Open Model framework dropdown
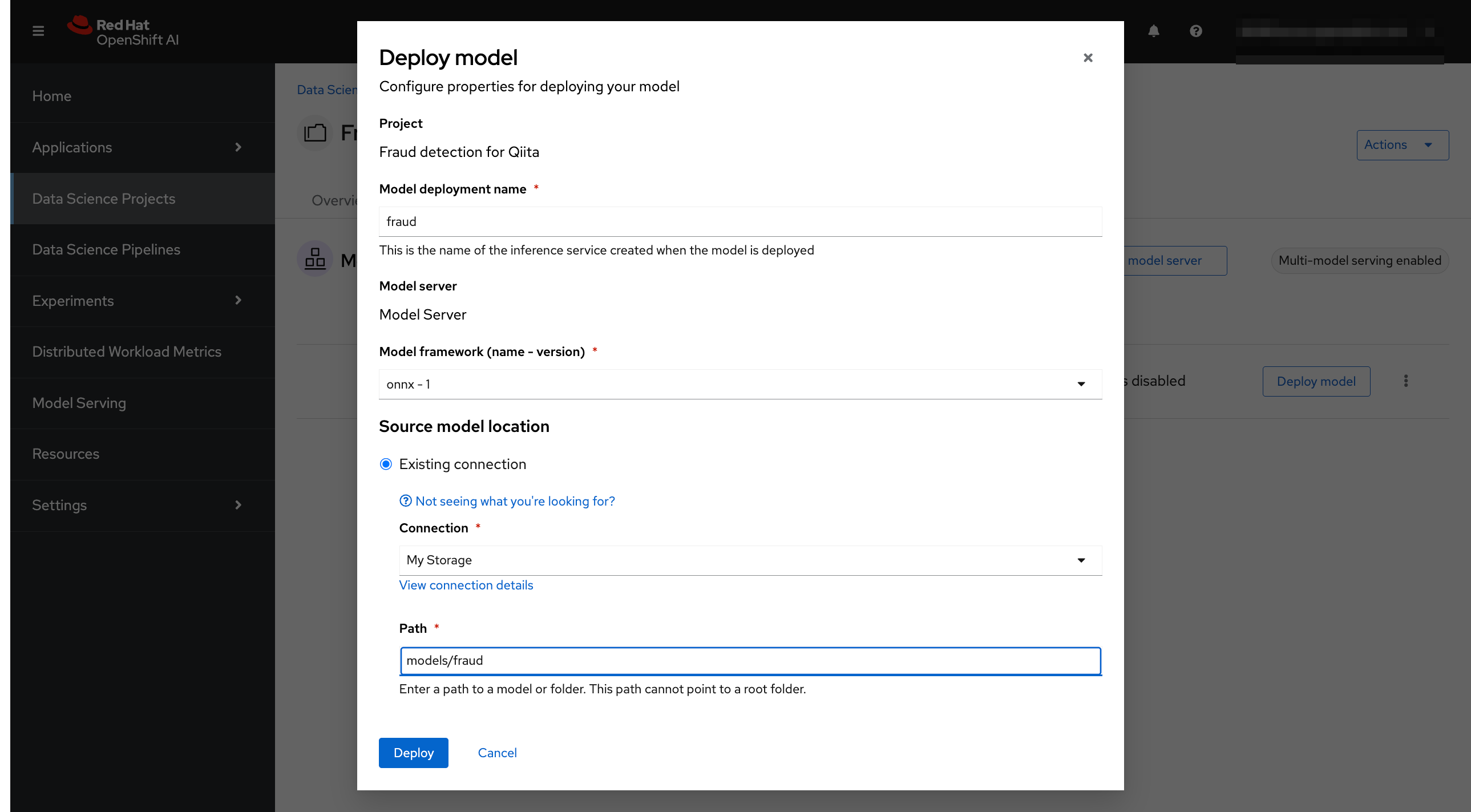This screenshot has height=812, width=1471. 740,384
